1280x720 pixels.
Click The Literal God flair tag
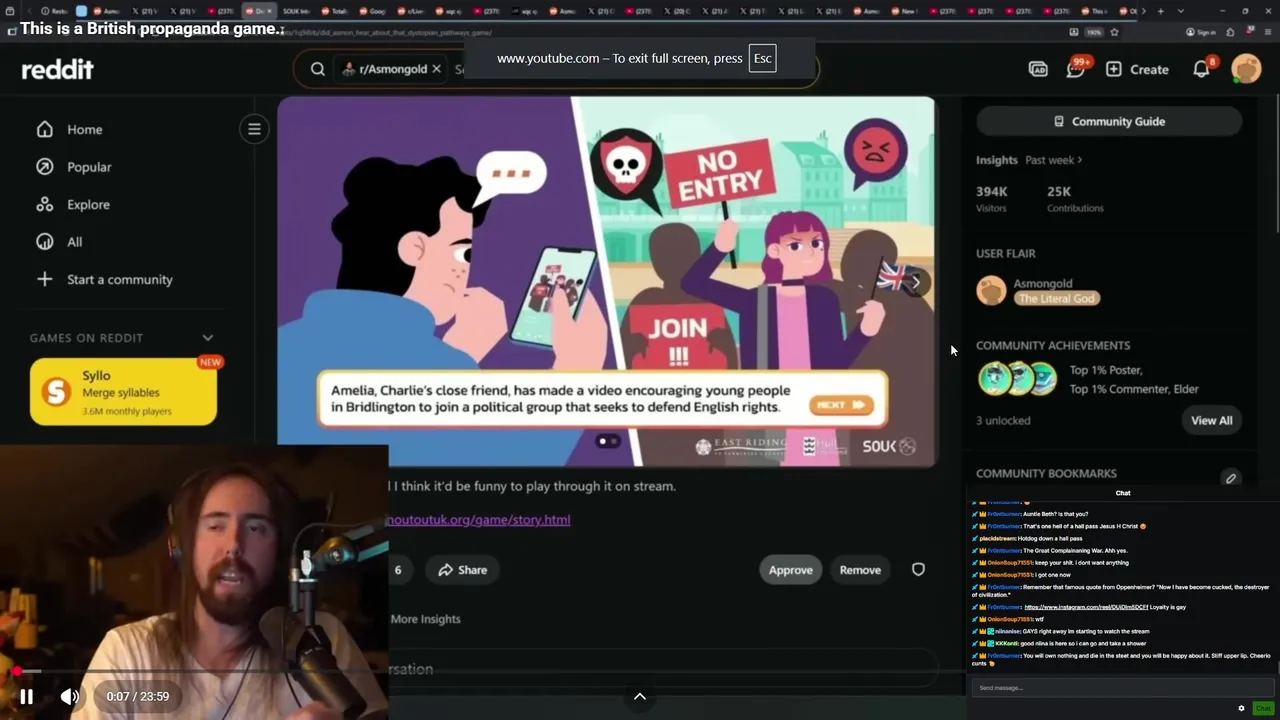point(1057,298)
